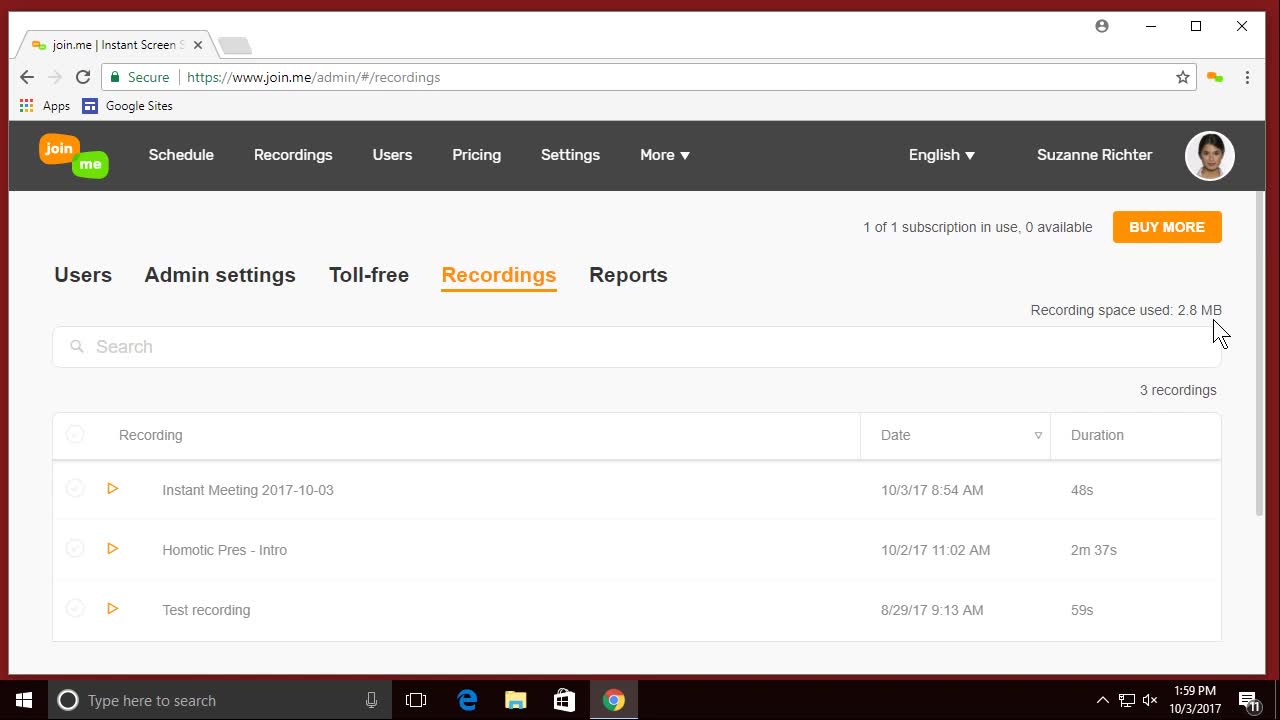The height and width of the screenshot is (720, 1280).
Task: Switch to the Users admin tab
Action: (83, 275)
